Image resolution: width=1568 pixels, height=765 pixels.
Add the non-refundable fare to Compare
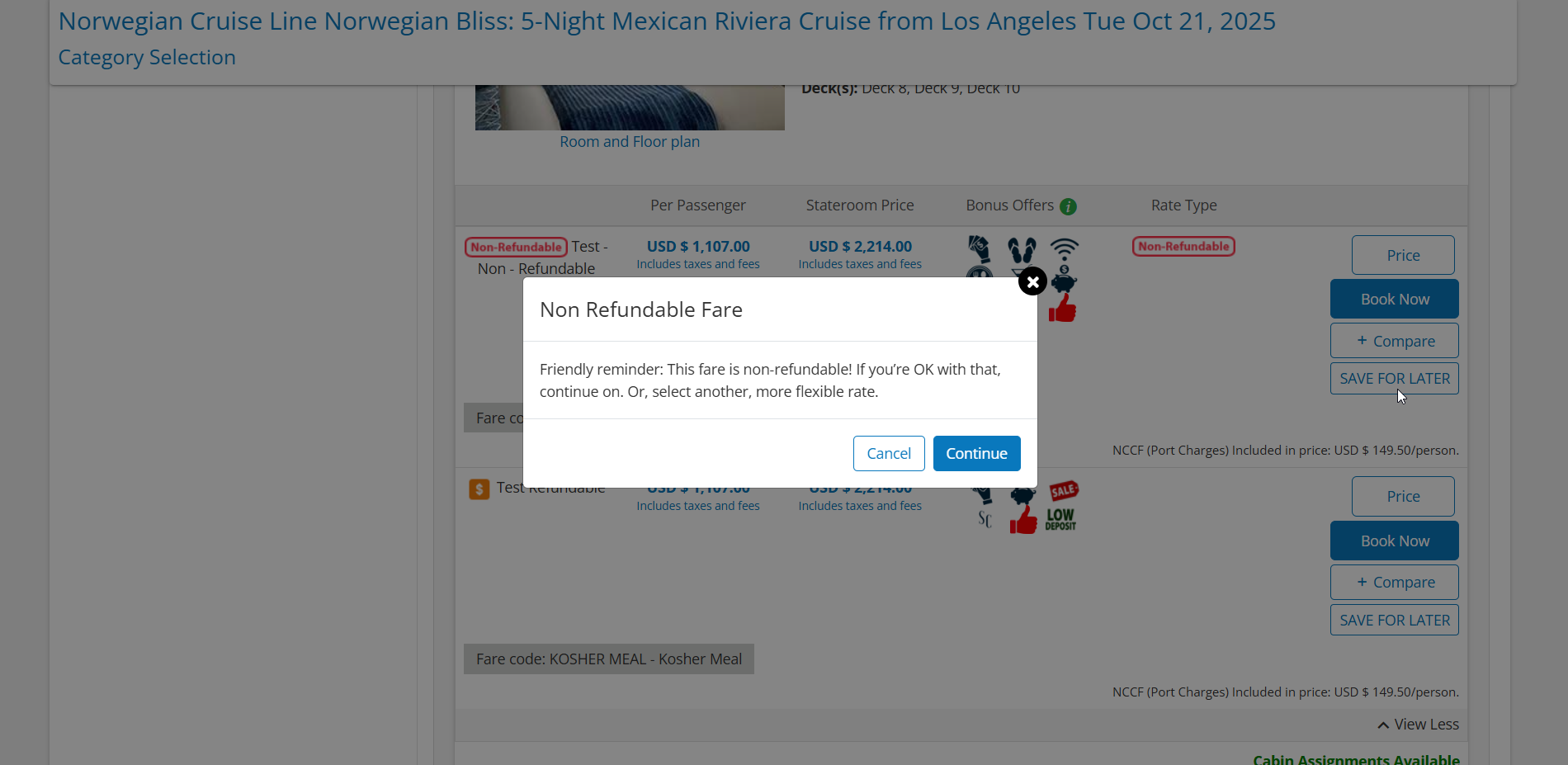coord(1395,341)
